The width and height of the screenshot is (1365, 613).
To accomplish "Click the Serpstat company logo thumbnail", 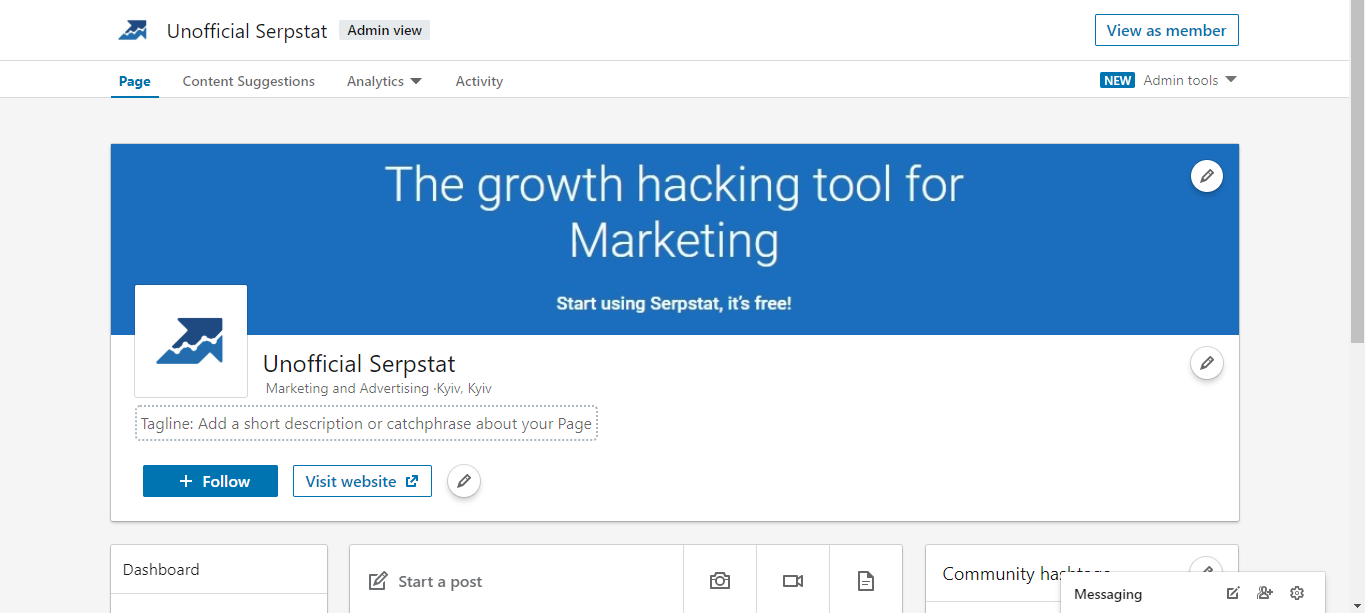I will (x=191, y=341).
